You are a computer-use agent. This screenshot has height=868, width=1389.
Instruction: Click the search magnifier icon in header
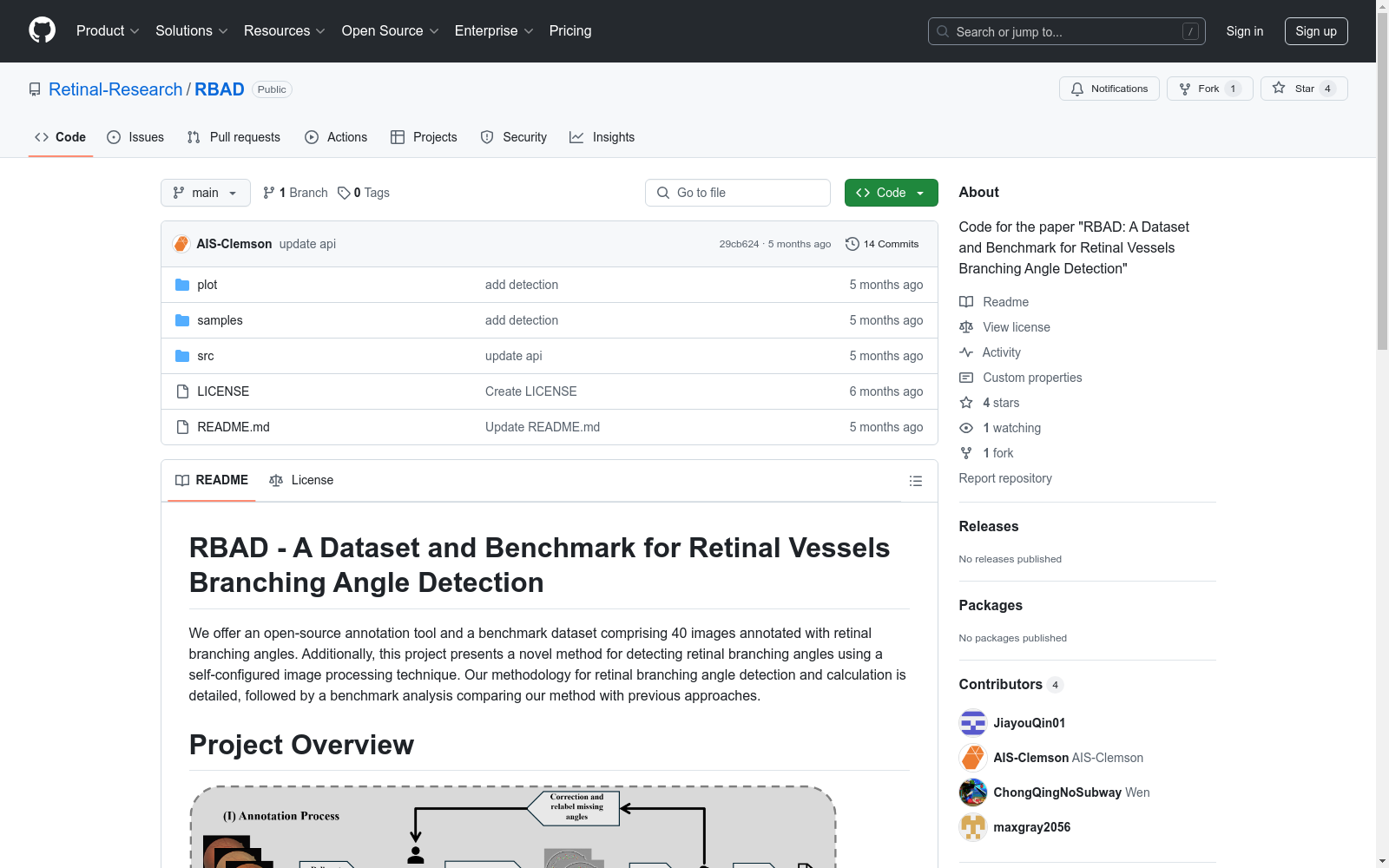pyautogui.click(x=943, y=31)
